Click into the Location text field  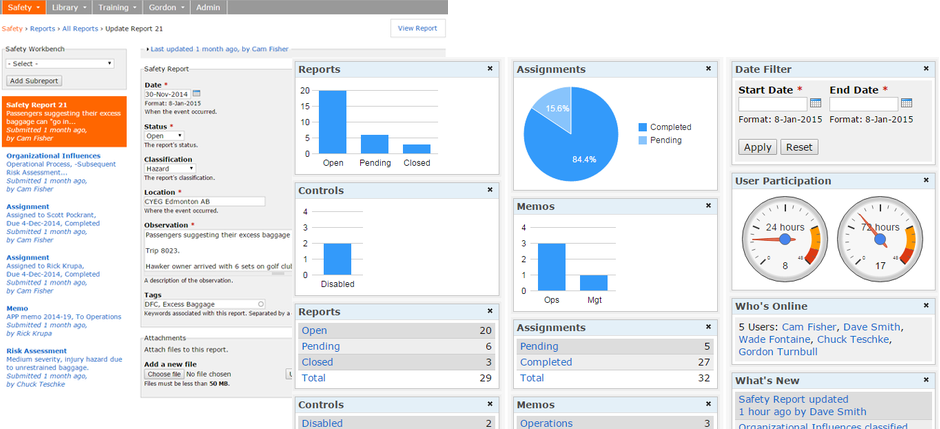[x=204, y=201]
